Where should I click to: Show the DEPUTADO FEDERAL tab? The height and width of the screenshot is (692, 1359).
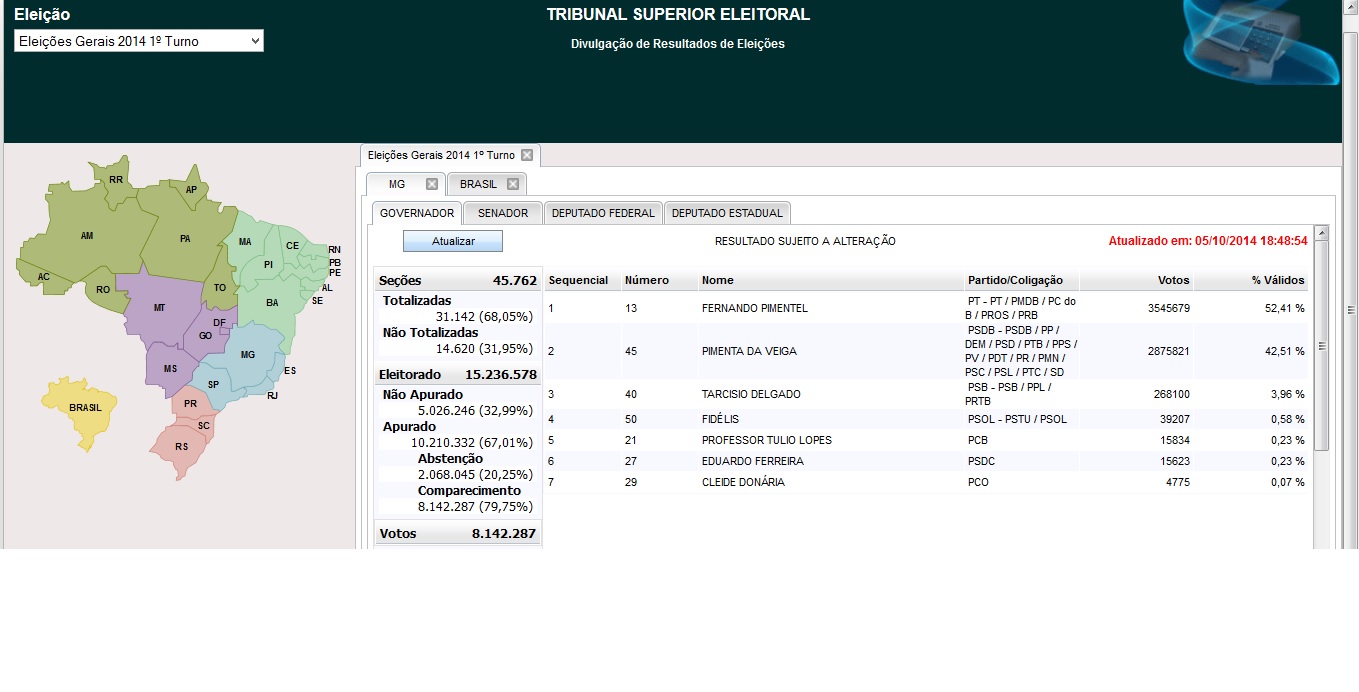click(x=603, y=213)
